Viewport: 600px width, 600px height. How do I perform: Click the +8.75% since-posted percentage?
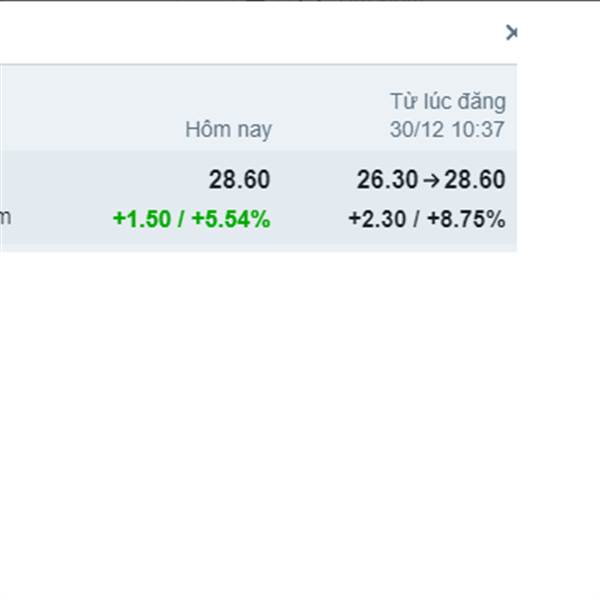pyautogui.click(x=466, y=219)
